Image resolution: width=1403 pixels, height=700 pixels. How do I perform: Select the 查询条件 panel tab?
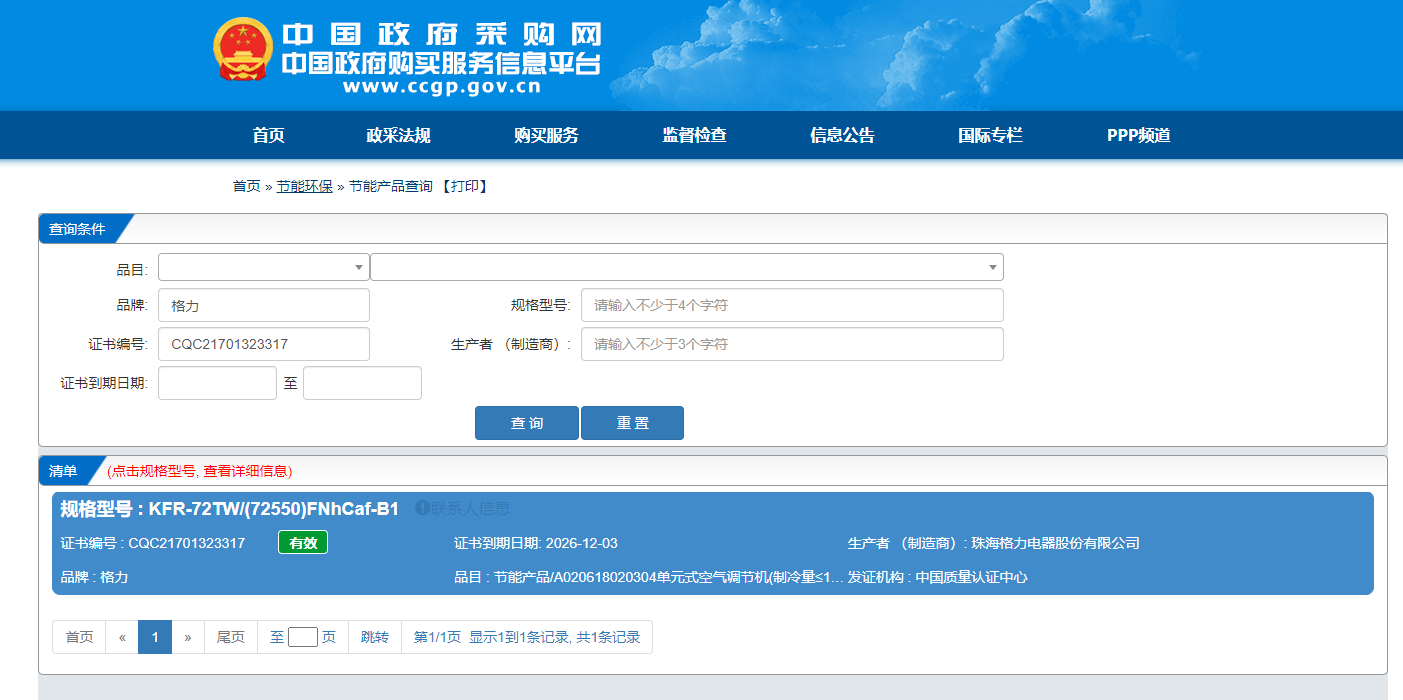coord(78,229)
